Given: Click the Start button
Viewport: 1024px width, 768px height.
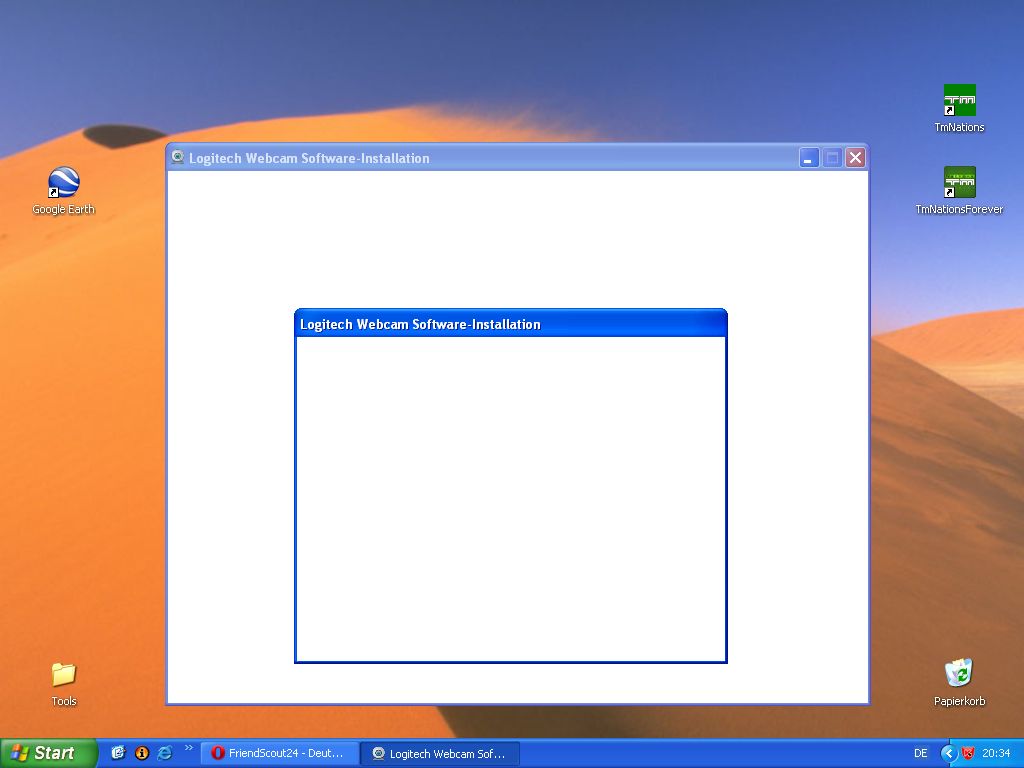Looking at the screenshot, I should pos(48,753).
